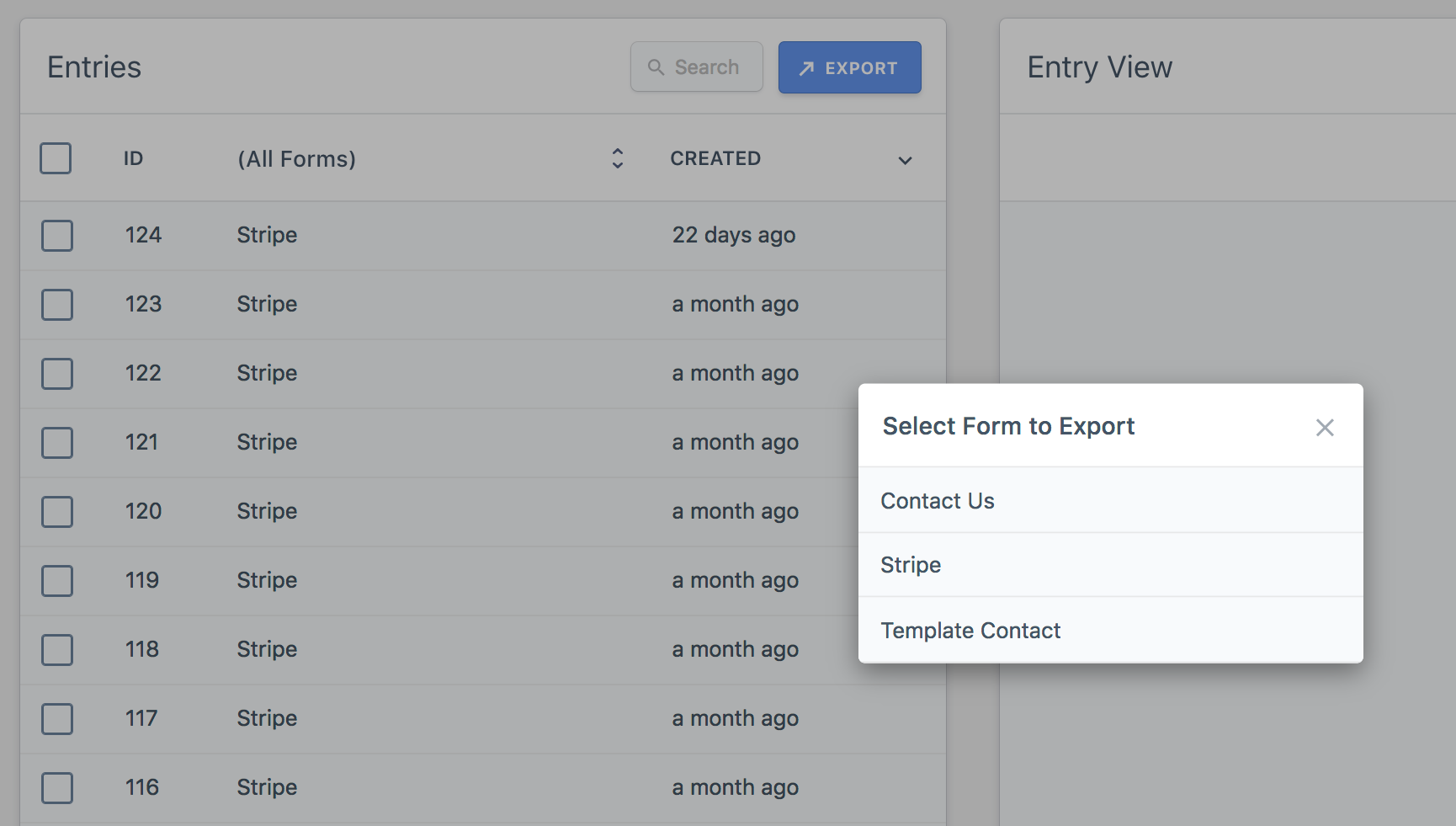The width and height of the screenshot is (1456, 826).
Task: Click the Stripe label on entry 119
Action: (x=267, y=580)
